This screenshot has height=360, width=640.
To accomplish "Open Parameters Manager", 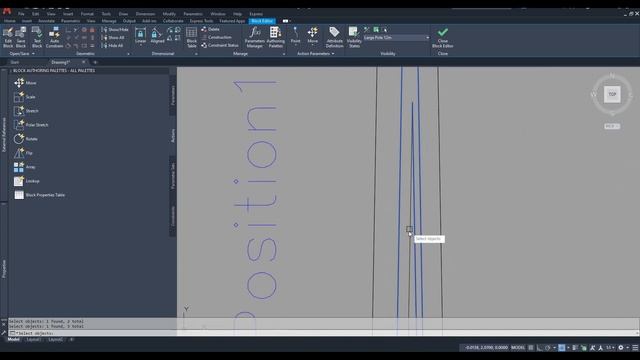I will point(255,37).
